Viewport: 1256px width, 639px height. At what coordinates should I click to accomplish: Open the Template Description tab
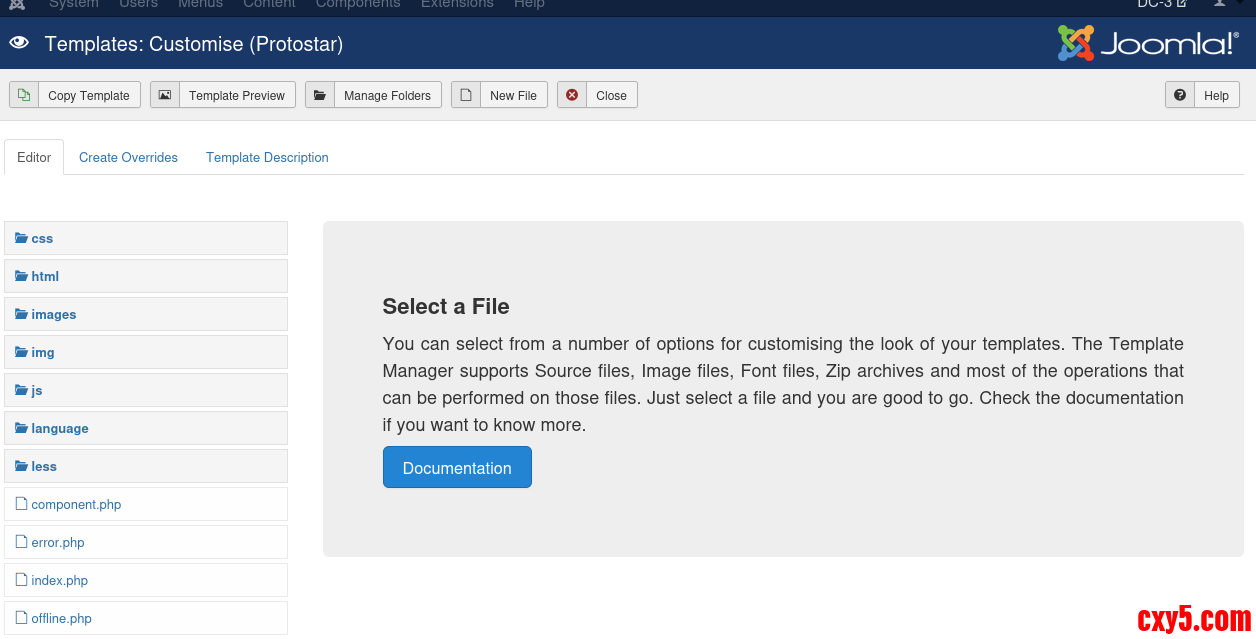267,157
